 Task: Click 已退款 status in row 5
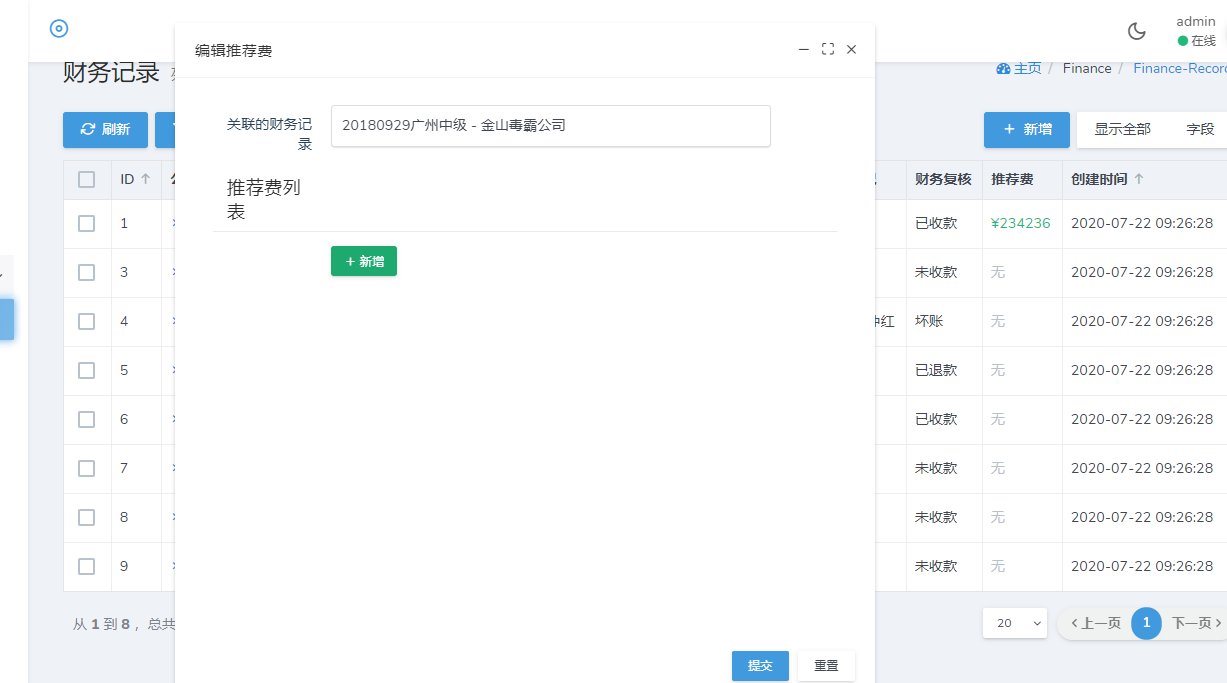click(x=936, y=371)
